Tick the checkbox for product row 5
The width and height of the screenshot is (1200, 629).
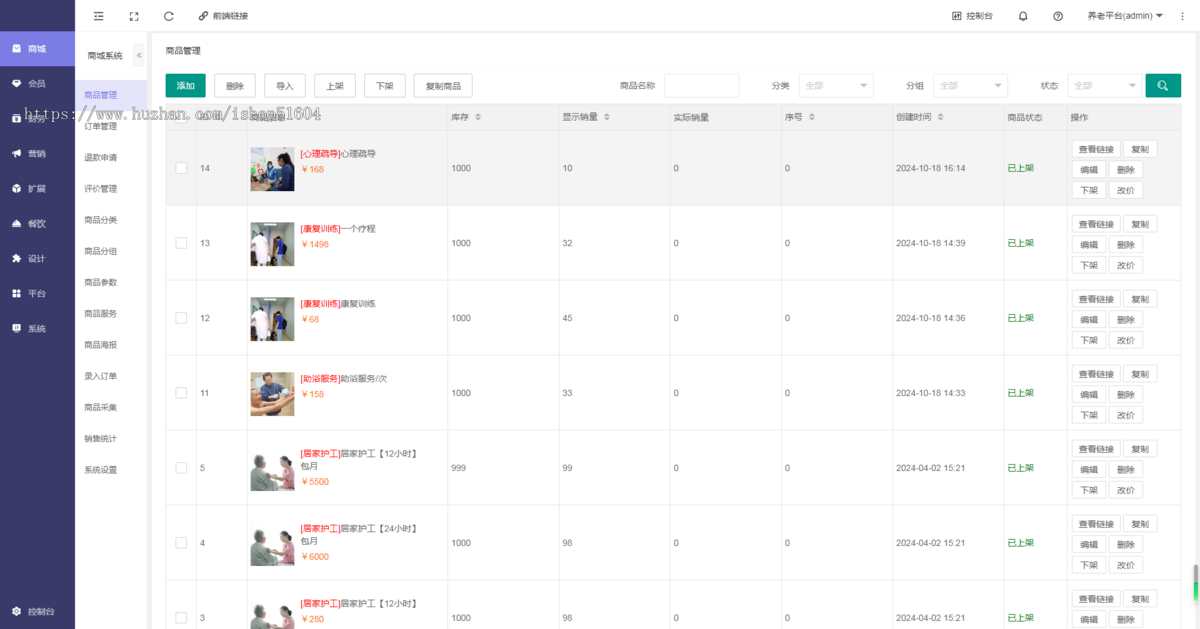[181, 468]
